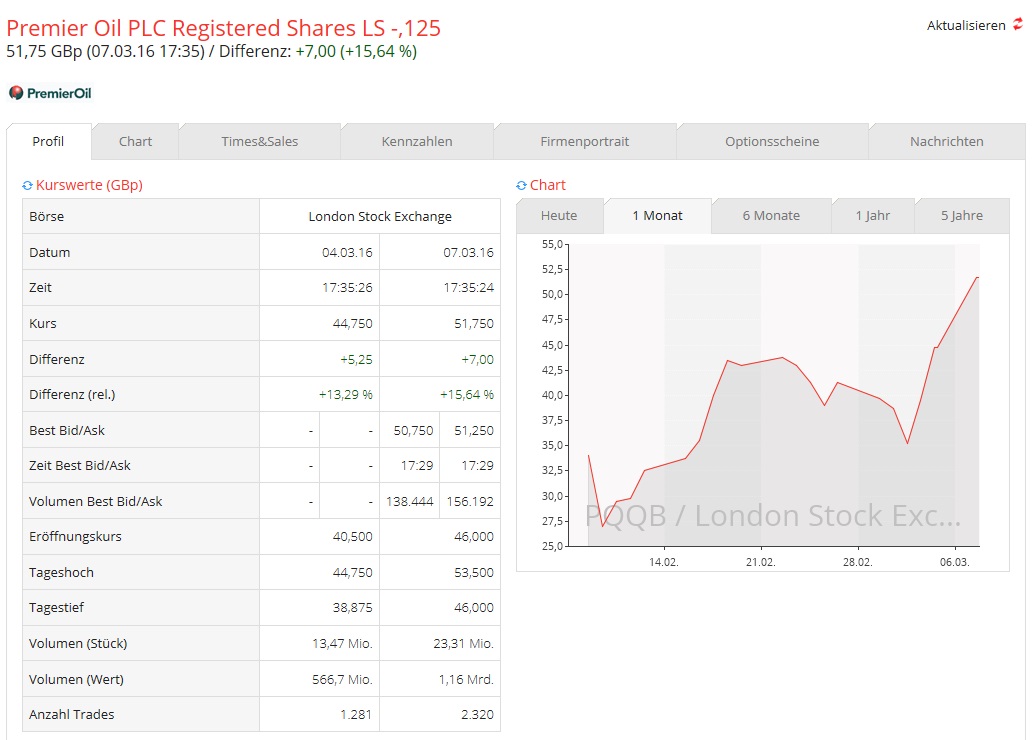The image size is (1032, 740).
Task: Open the Nachrichten tab
Action: click(x=946, y=141)
